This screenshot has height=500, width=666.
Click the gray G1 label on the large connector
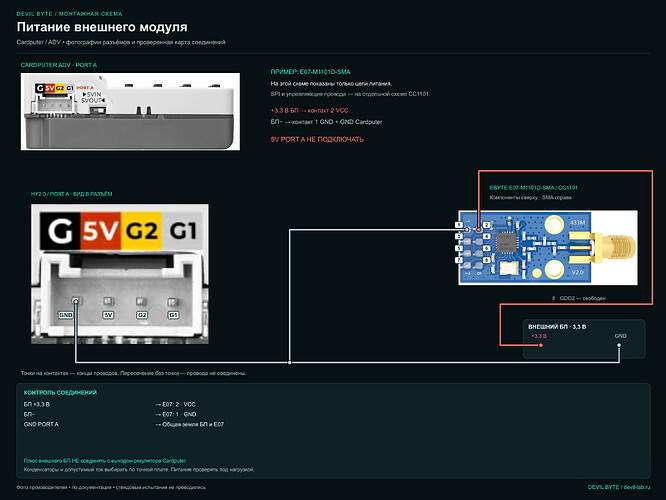coord(182,231)
